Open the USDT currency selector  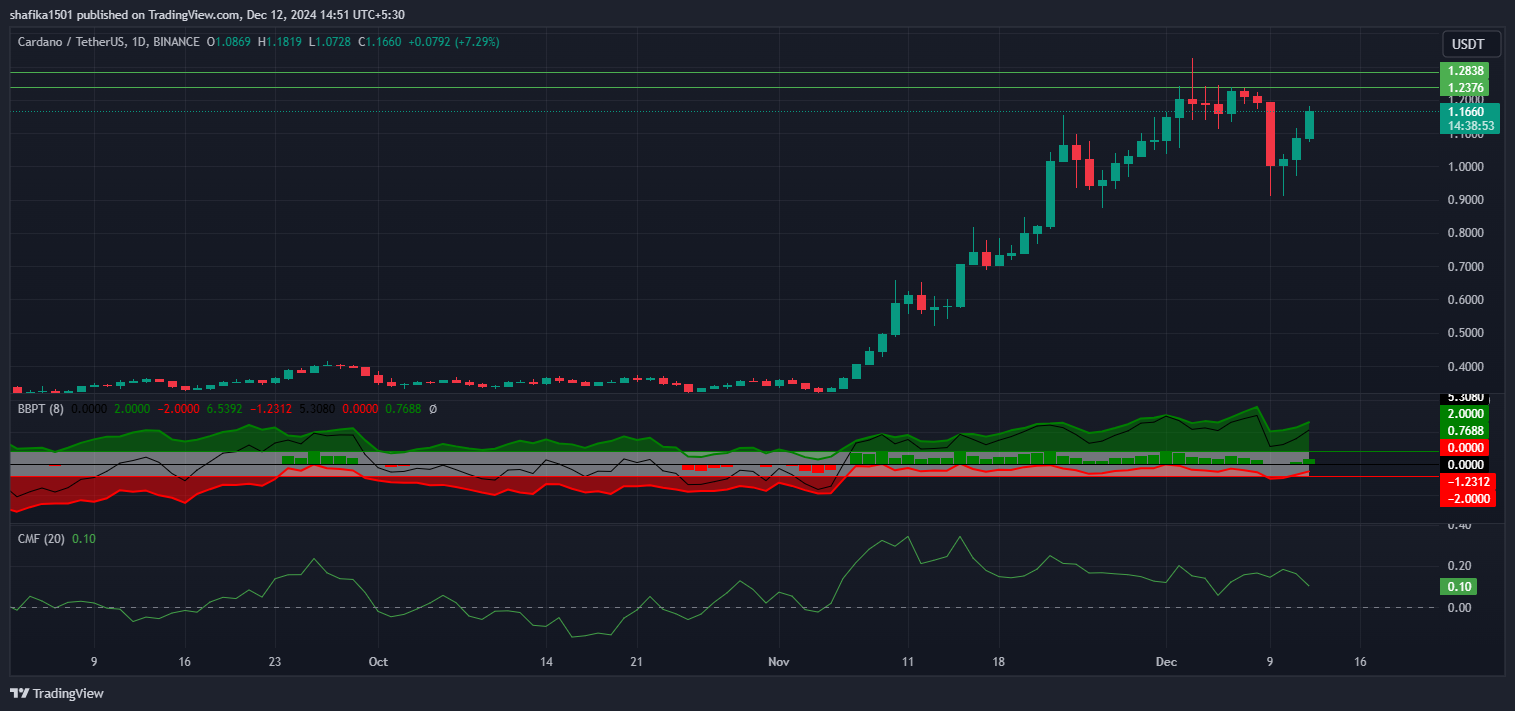coord(1469,43)
